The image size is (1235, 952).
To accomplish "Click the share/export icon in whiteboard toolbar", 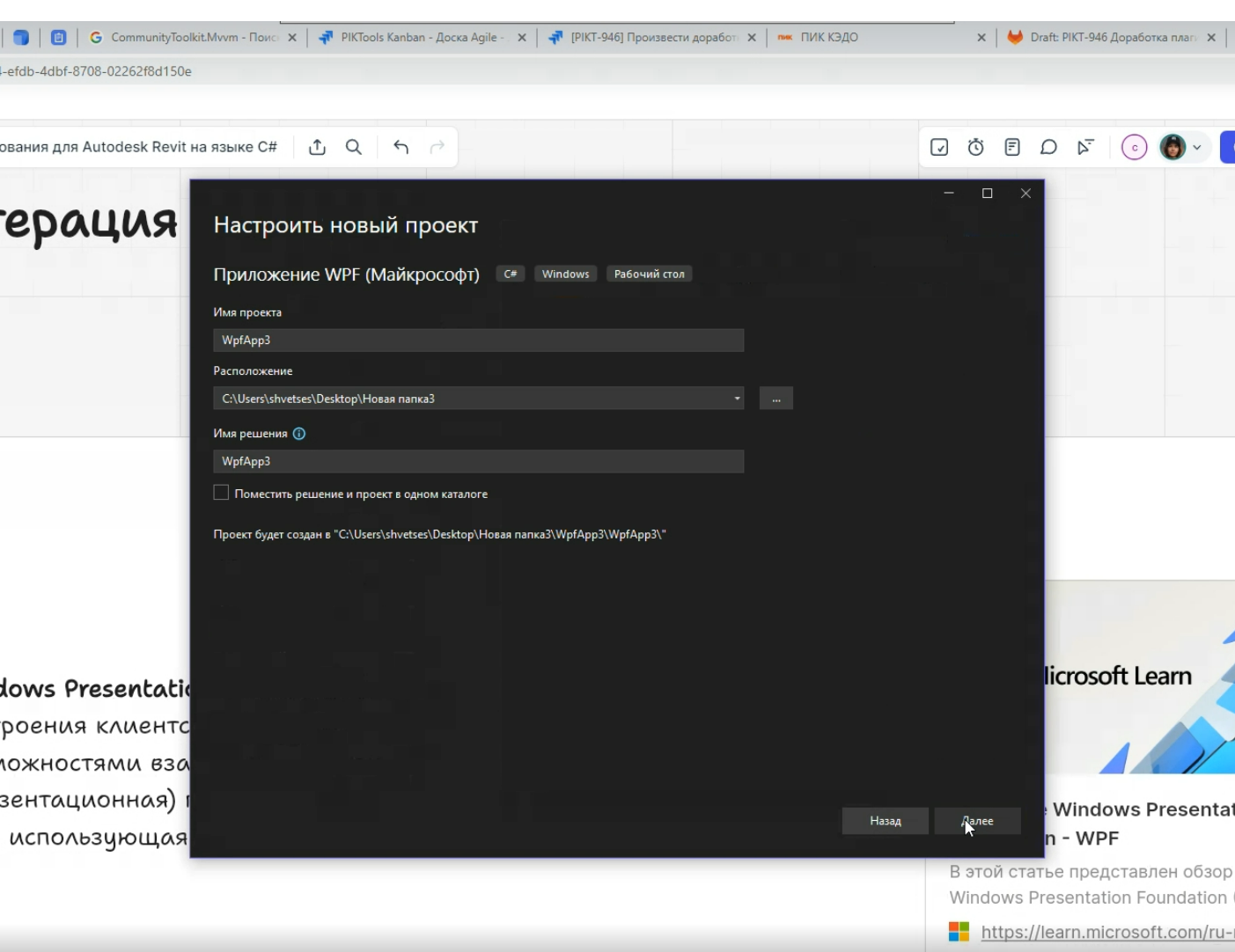I will 318,147.
